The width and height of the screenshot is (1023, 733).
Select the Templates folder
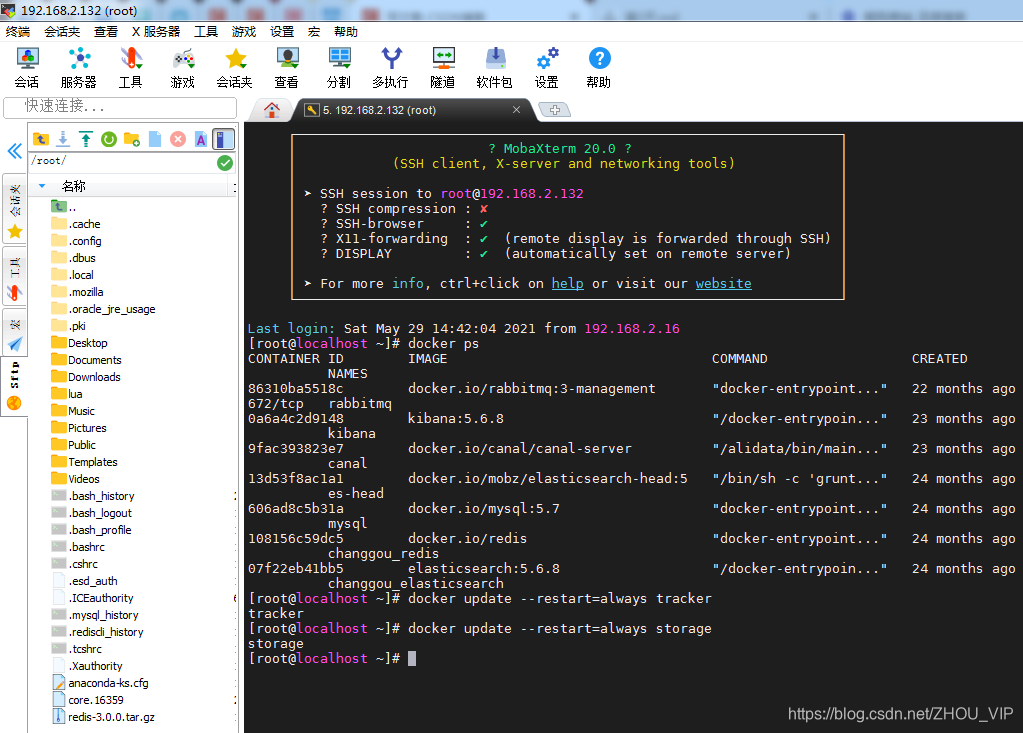tap(84, 462)
